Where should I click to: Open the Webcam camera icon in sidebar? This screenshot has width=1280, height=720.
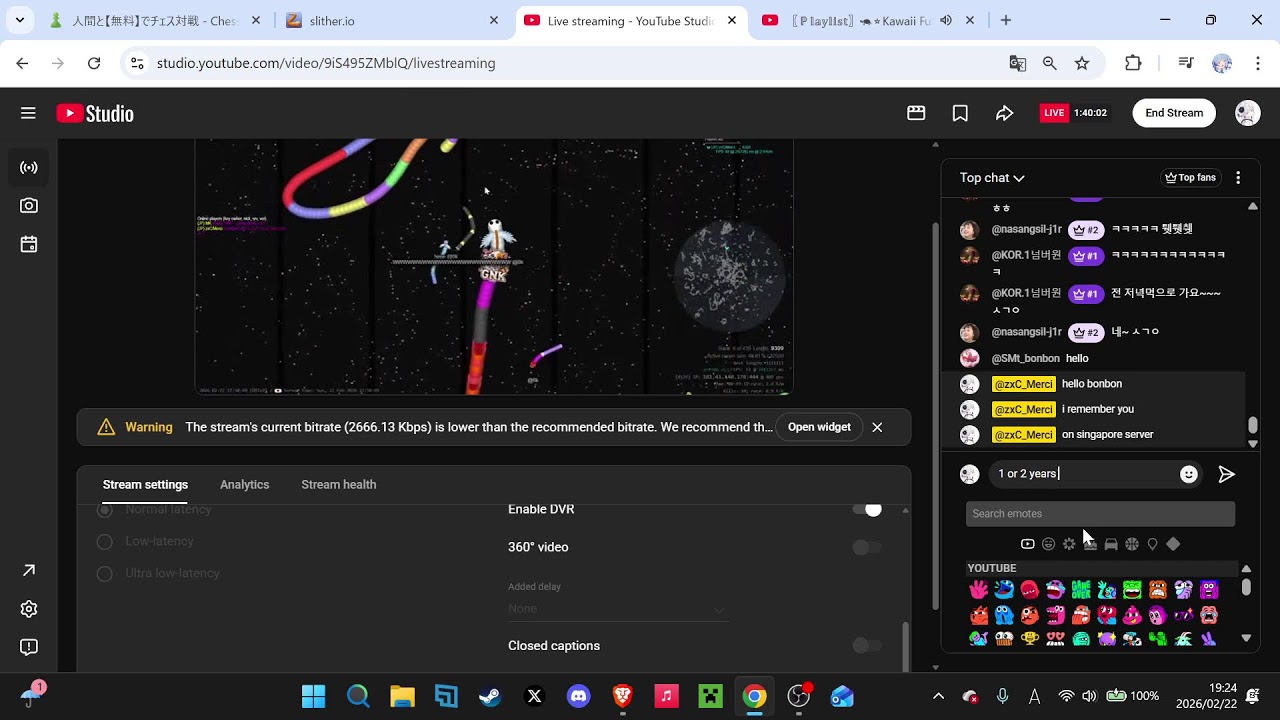click(29, 205)
